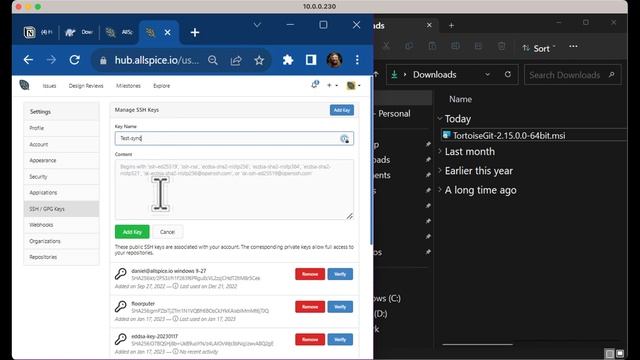Viewport: 640px width, 360px height.
Task: Close the active AllSpice browser tab
Action: [167, 32]
